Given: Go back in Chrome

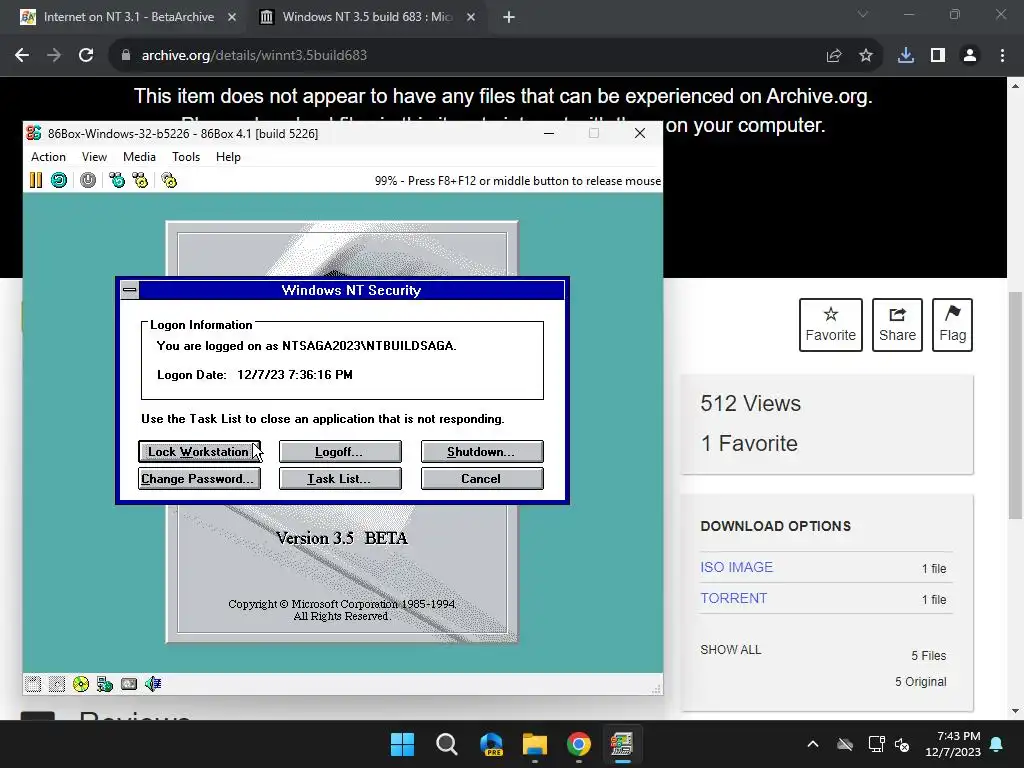Looking at the screenshot, I should [x=22, y=56].
